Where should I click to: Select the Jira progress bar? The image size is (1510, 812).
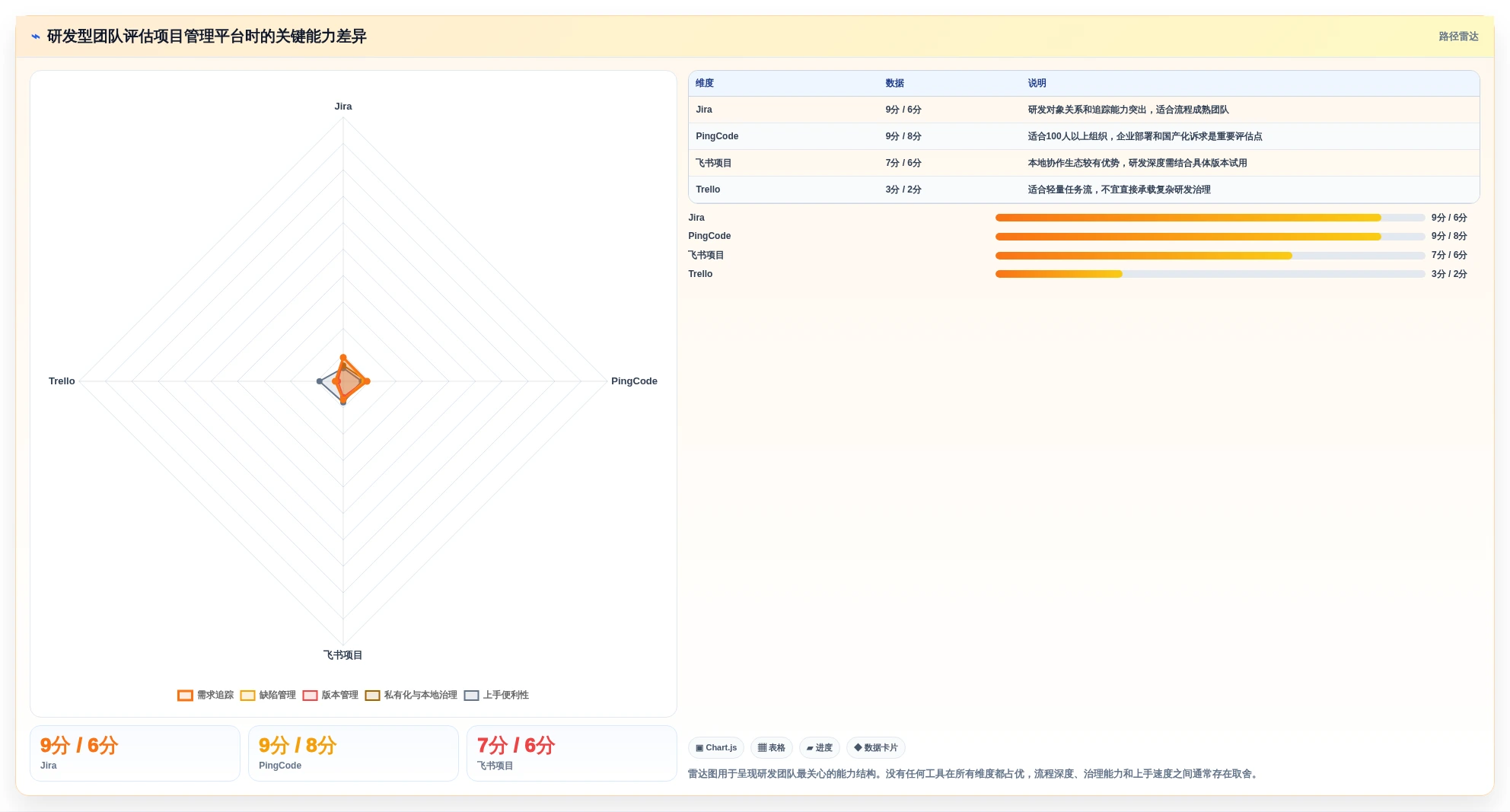tap(1210, 218)
